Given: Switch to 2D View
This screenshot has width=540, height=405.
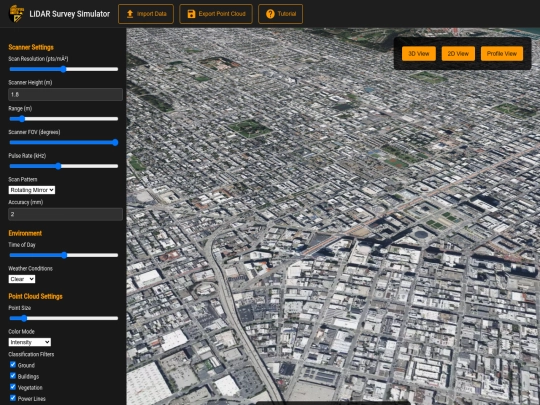Looking at the screenshot, I should 458,54.
